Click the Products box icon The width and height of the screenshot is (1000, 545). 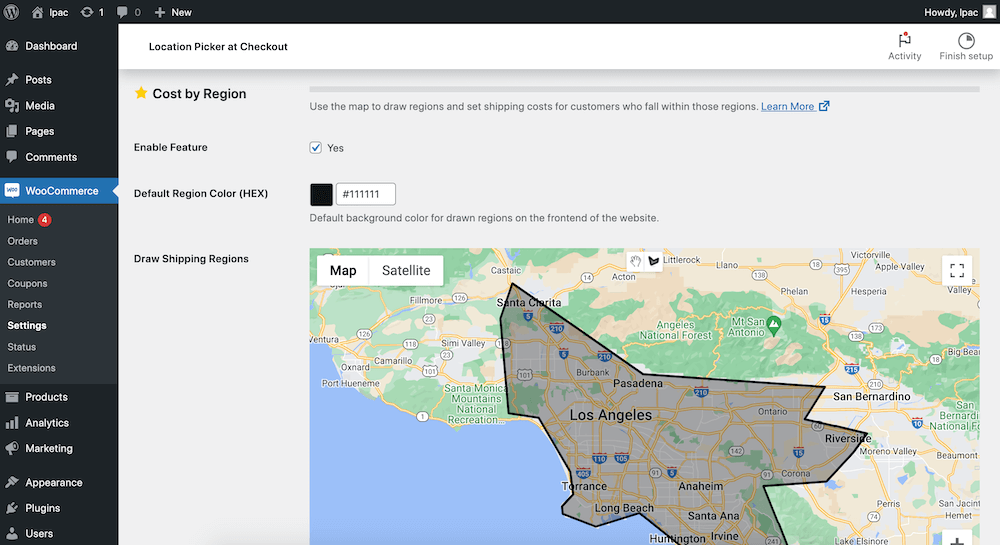[11, 396]
